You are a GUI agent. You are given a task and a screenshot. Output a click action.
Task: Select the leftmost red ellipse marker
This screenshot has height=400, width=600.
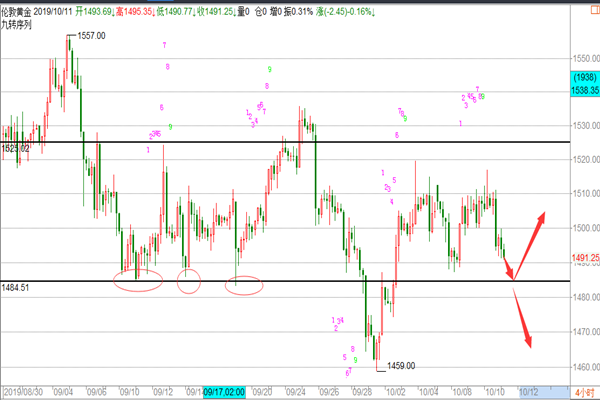coord(137,279)
